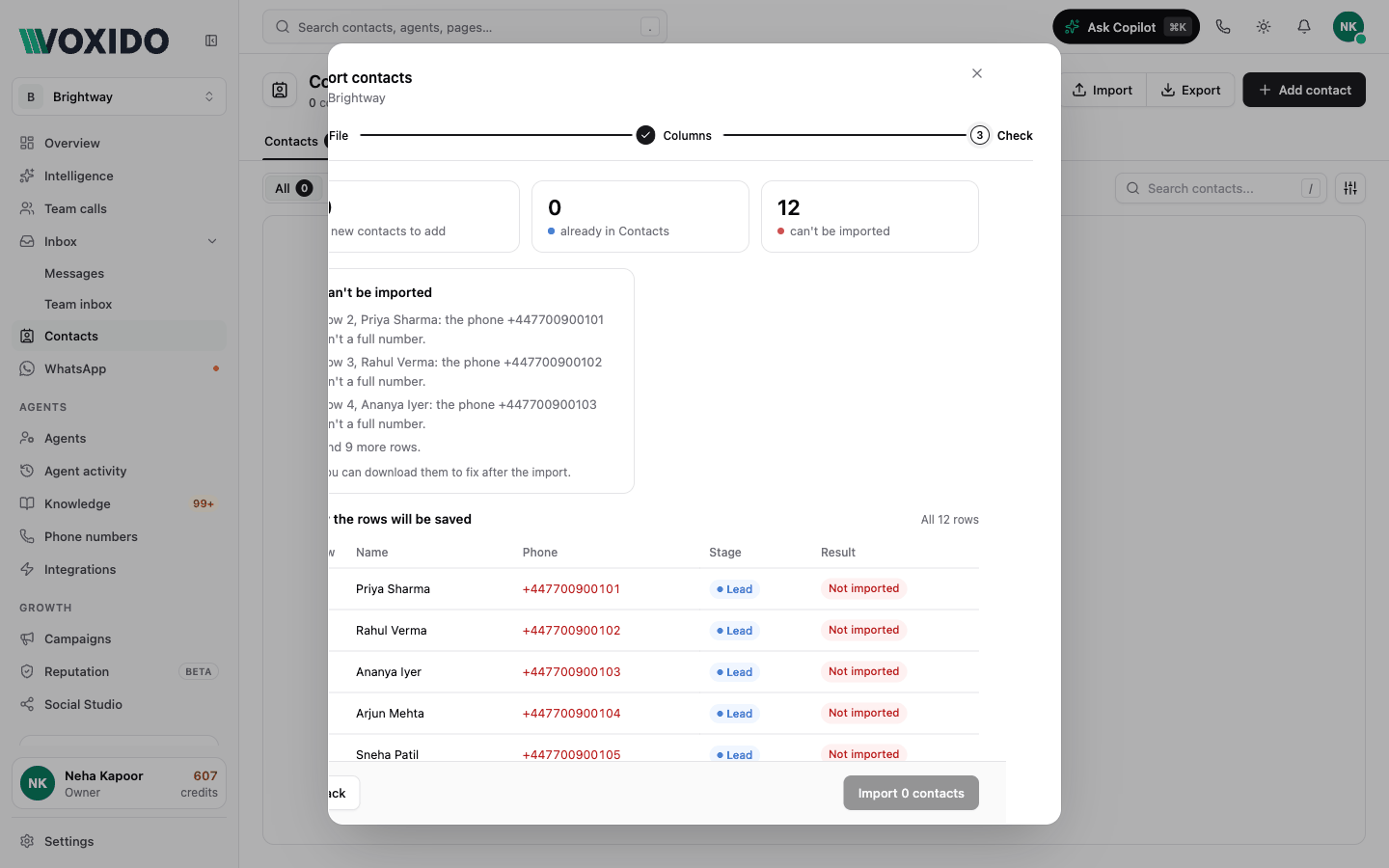Select Contacts in the sidebar
This screenshot has height=868, width=1389.
point(120,336)
